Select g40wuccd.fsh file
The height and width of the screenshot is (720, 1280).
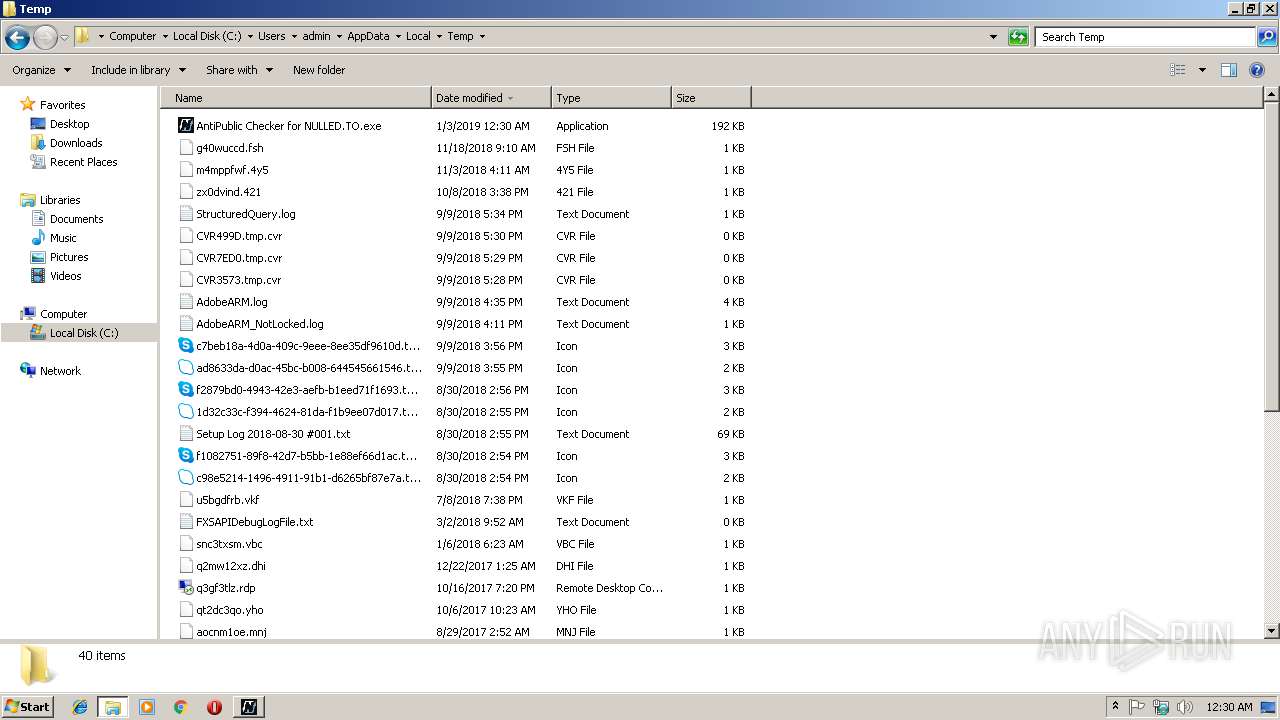(229, 148)
